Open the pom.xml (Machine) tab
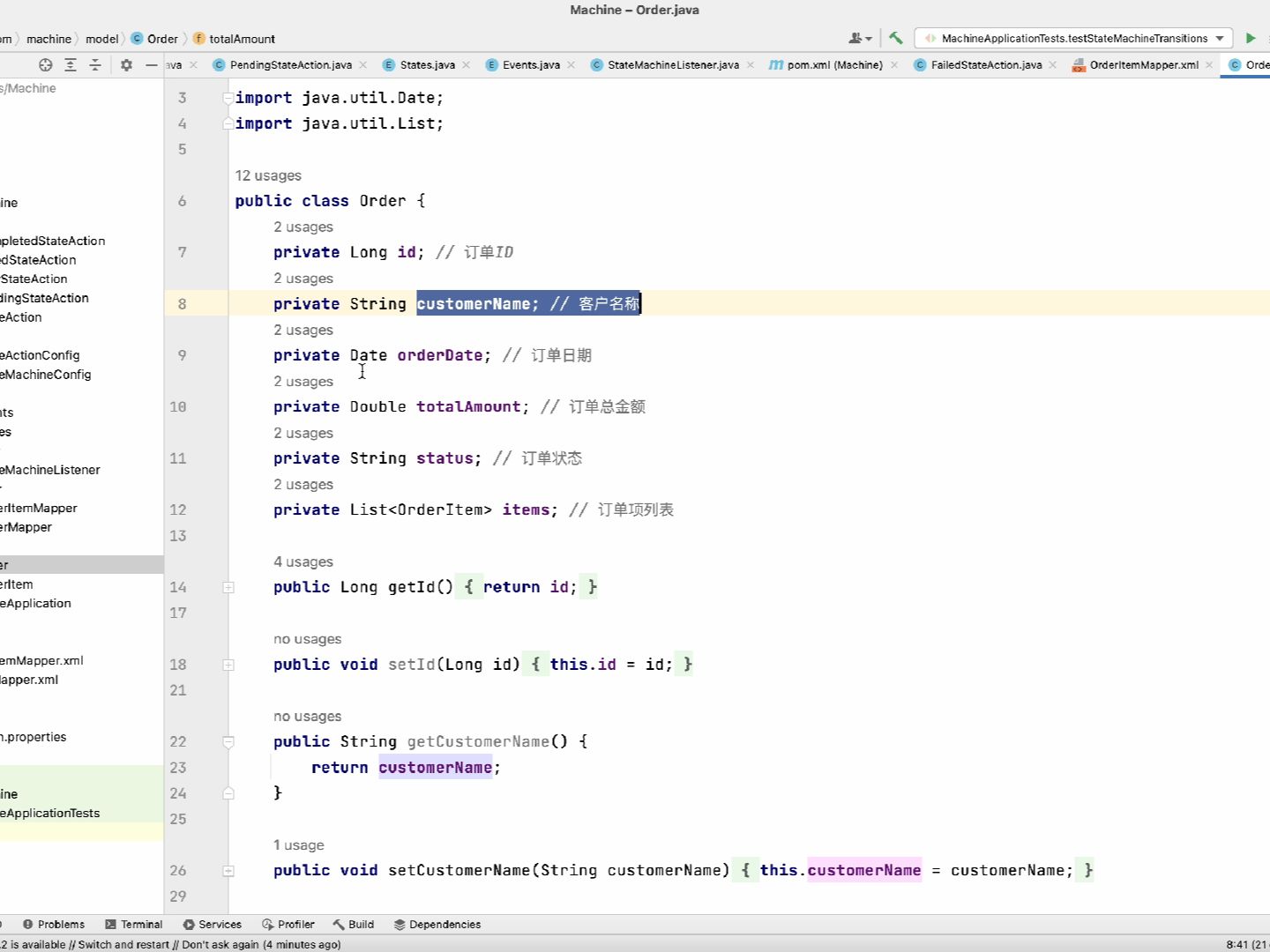The width and height of the screenshot is (1270, 952). coord(834,65)
